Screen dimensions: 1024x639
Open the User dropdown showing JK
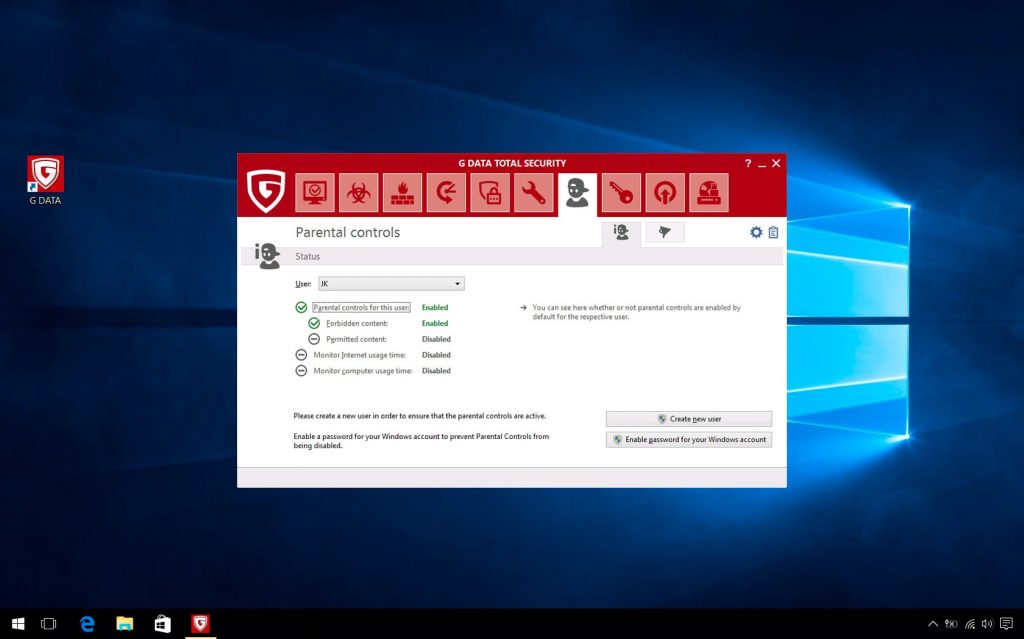(x=391, y=284)
